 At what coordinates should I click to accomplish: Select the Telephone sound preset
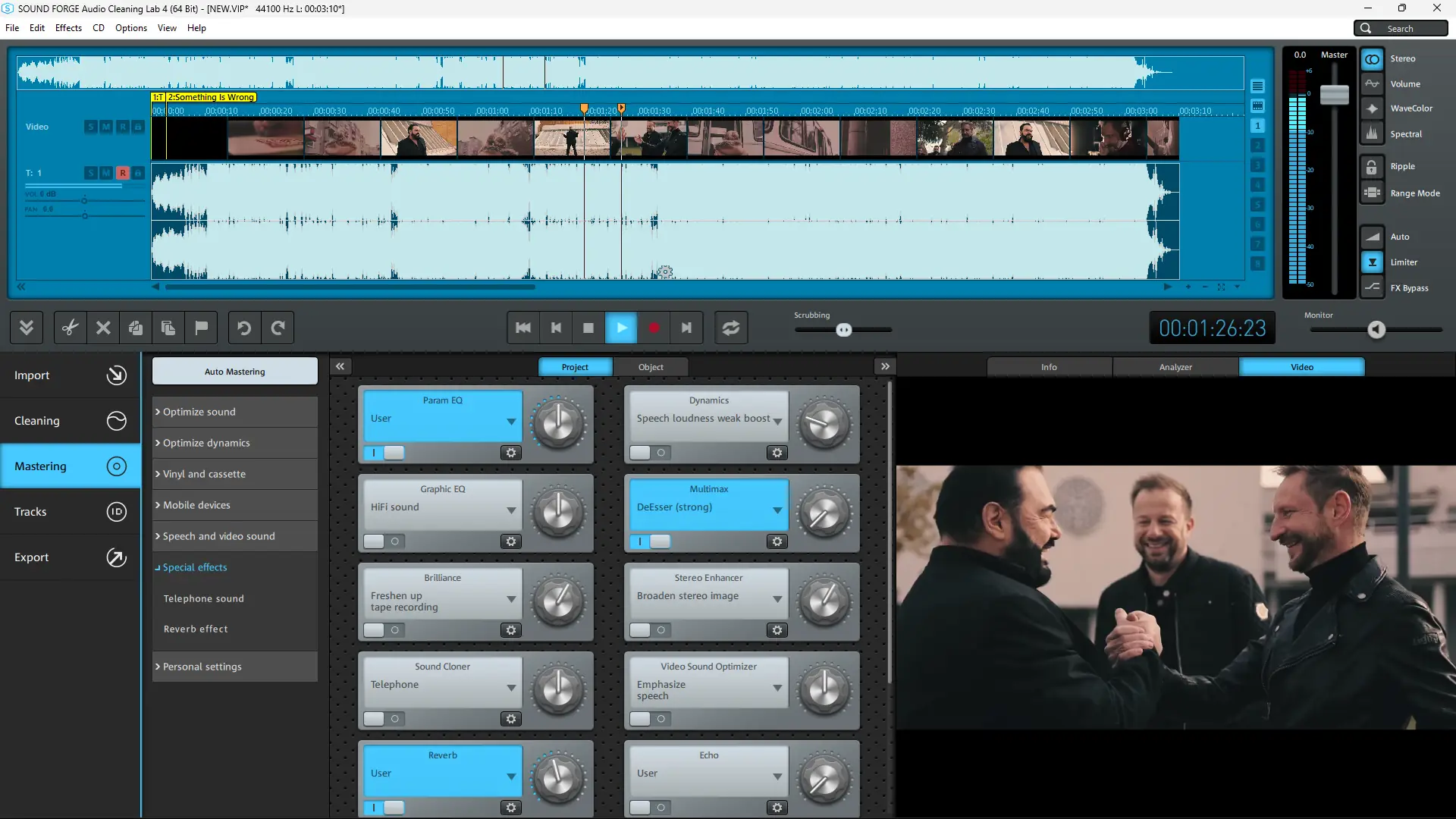(x=204, y=598)
